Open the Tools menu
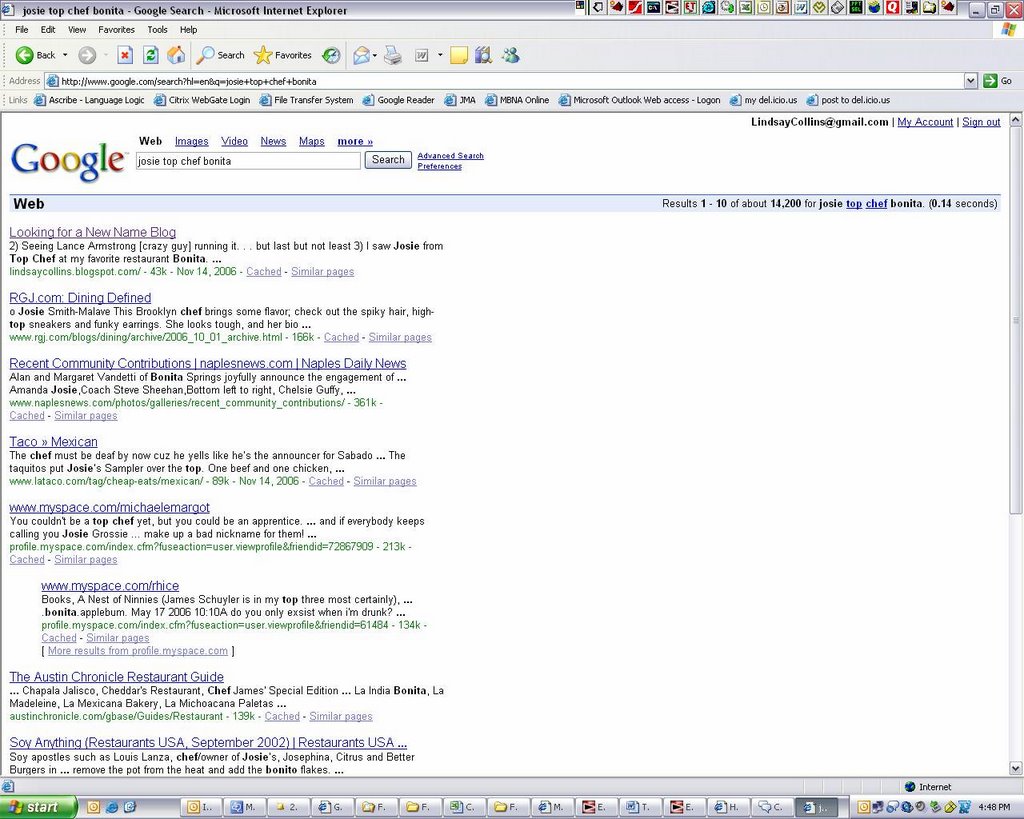Image resolution: width=1024 pixels, height=819 pixels. 157,29
